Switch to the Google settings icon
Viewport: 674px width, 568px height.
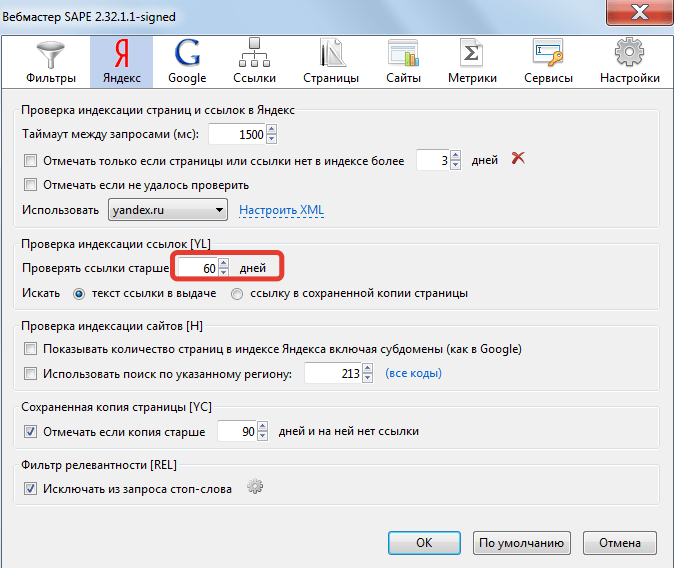(187, 62)
